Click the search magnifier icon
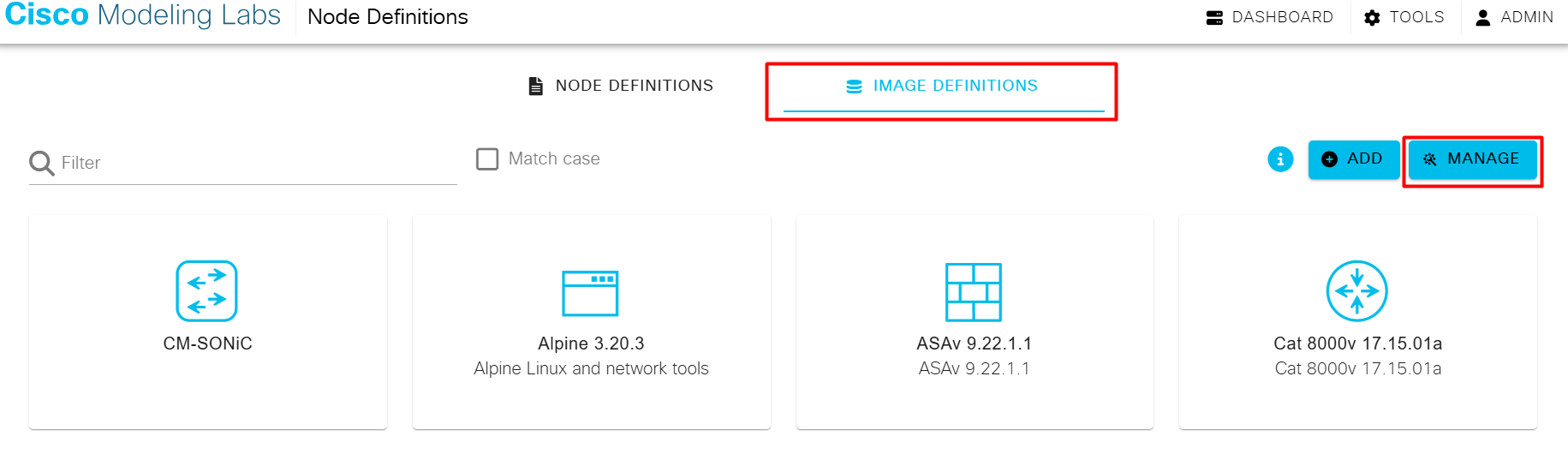Viewport: 1568px width, 454px height. [41, 163]
